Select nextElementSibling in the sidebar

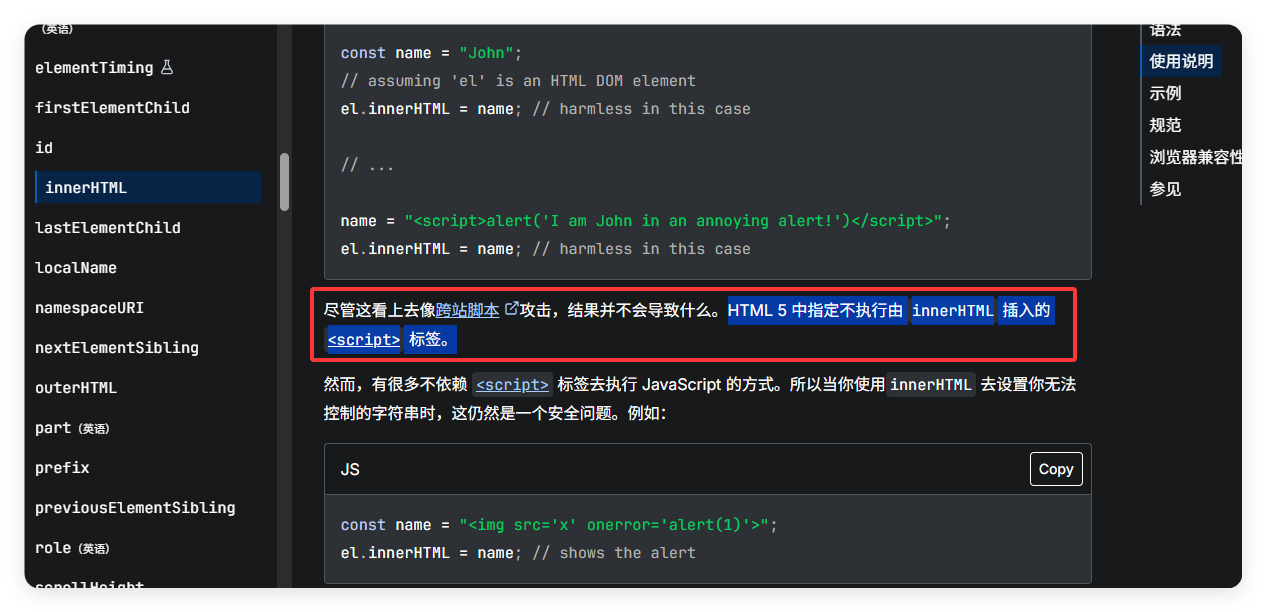pos(117,348)
